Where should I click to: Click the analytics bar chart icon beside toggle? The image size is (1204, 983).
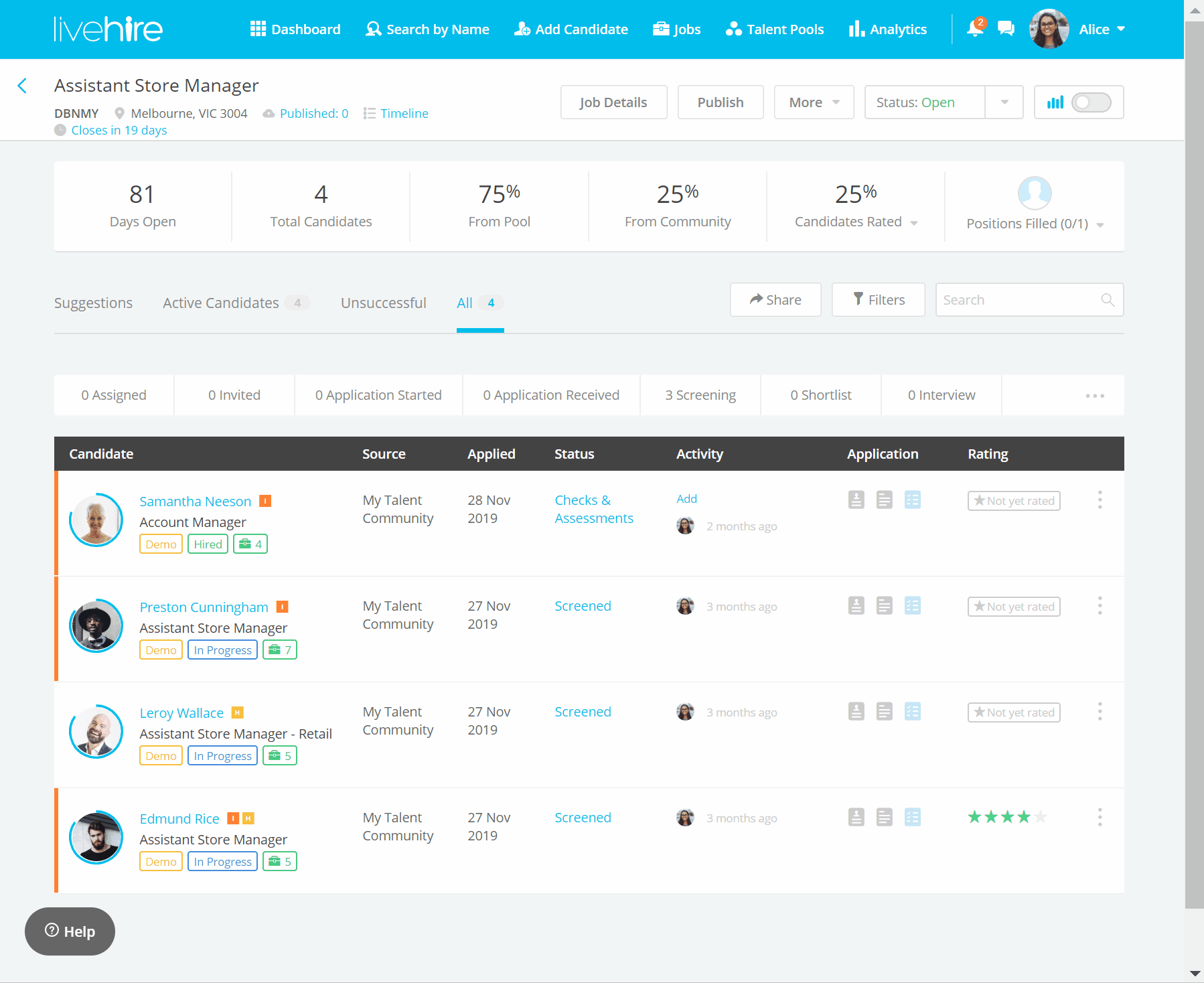1055,102
